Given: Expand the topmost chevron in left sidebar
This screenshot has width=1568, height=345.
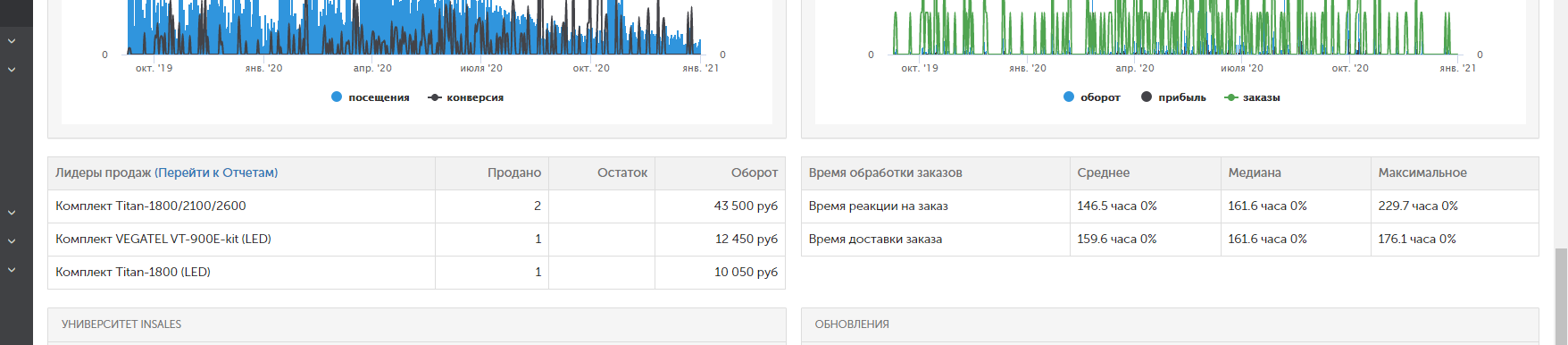Looking at the screenshot, I should (12, 41).
